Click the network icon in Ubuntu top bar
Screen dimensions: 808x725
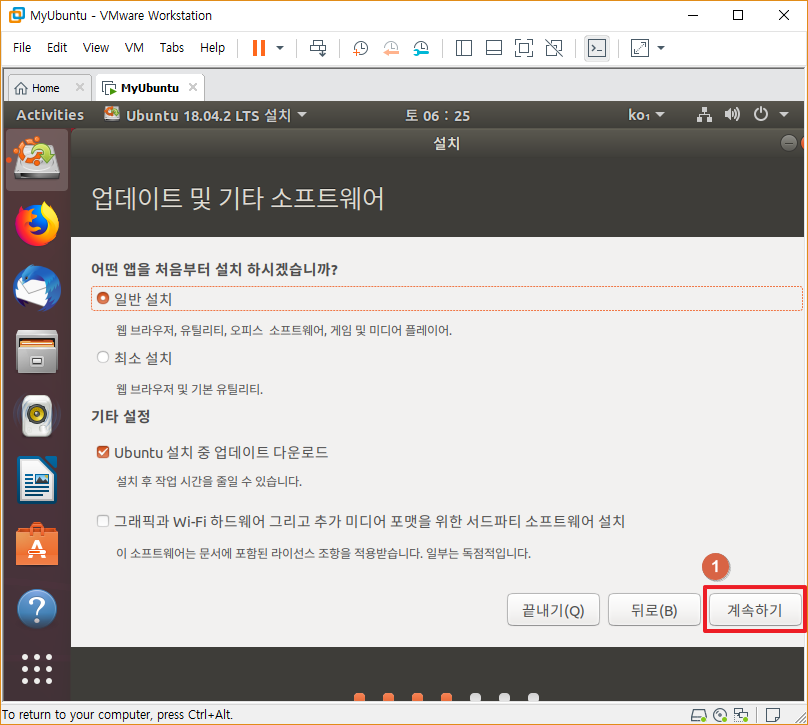click(704, 115)
